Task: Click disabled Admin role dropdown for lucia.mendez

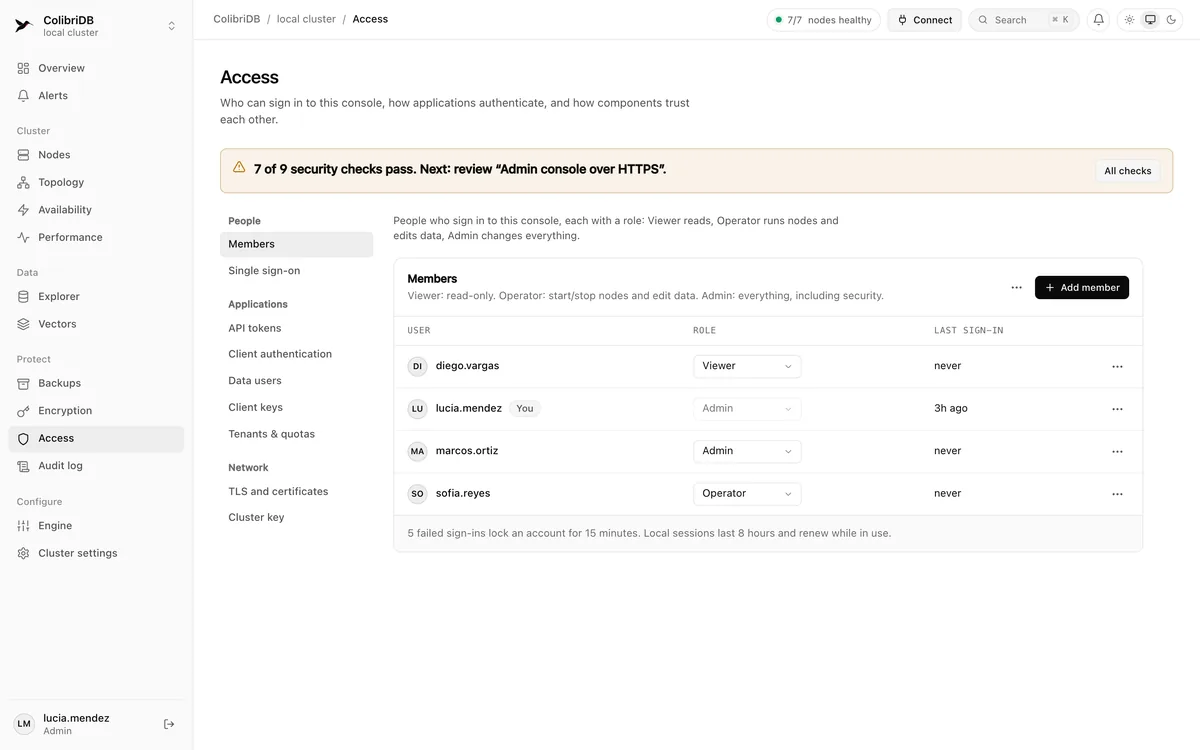Action: (747, 409)
